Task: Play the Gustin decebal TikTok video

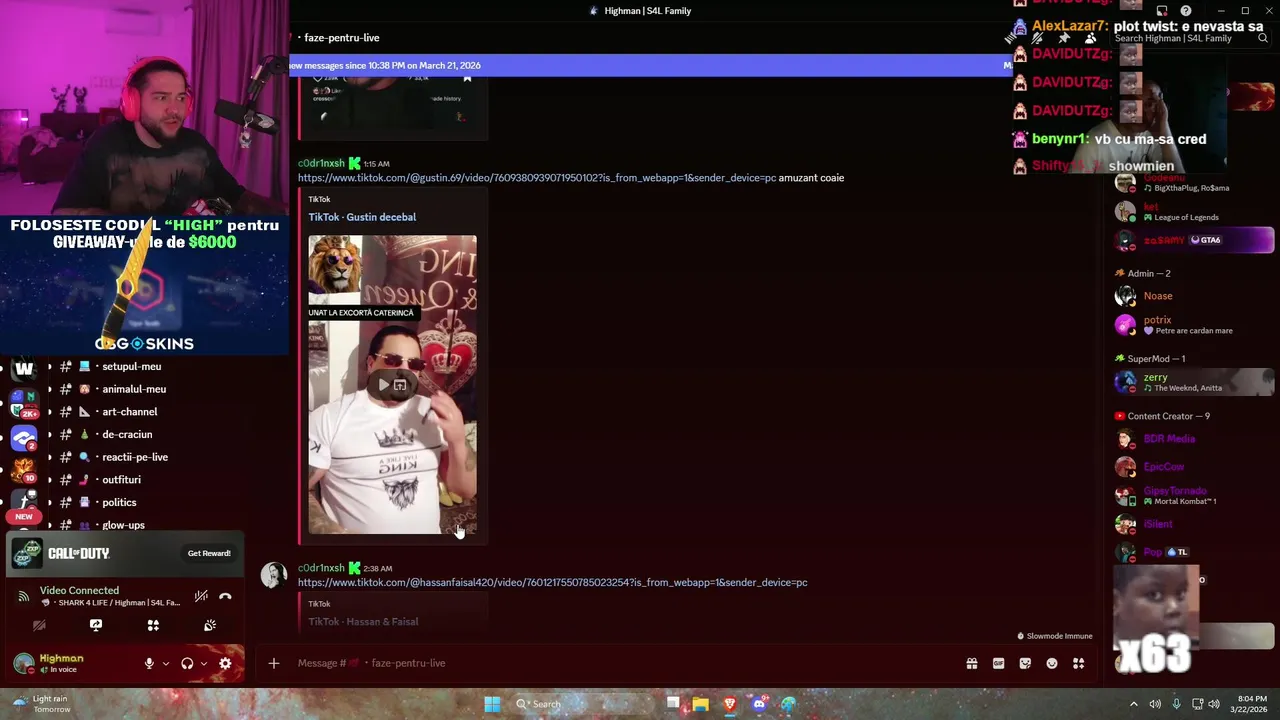Action: tap(384, 385)
